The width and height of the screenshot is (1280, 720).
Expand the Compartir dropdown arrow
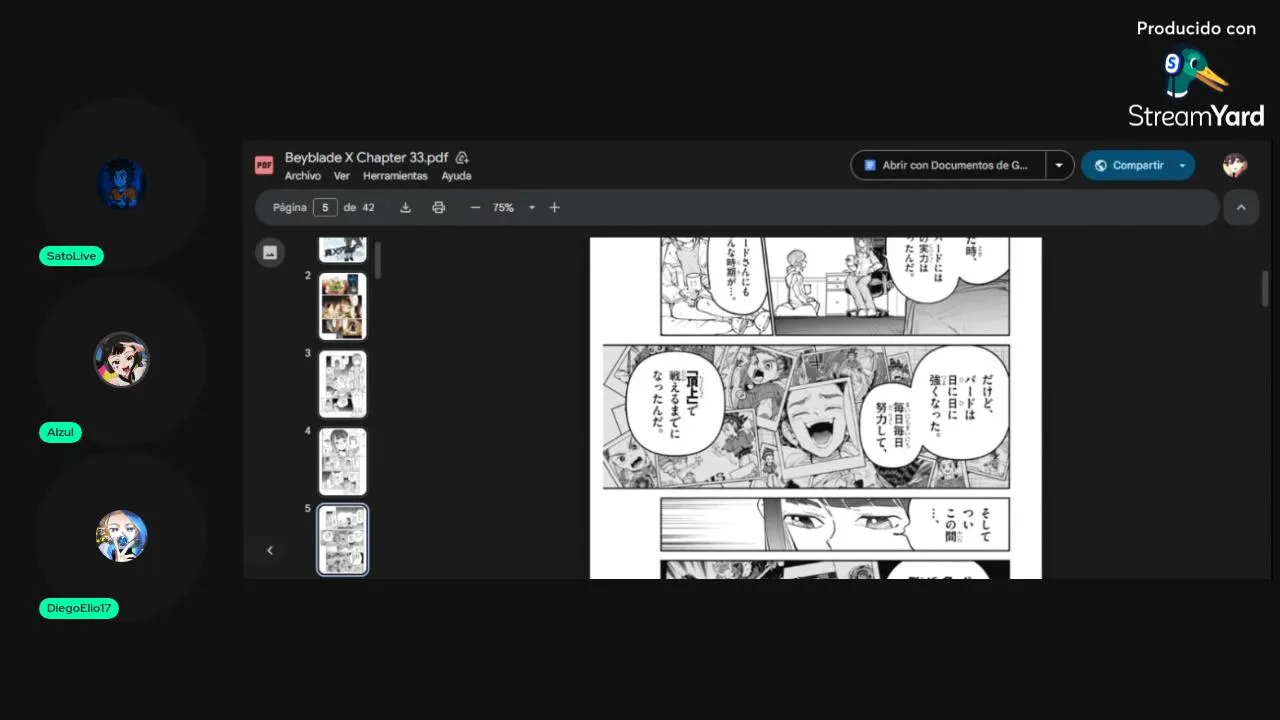pyautogui.click(x=1183, y=165)
